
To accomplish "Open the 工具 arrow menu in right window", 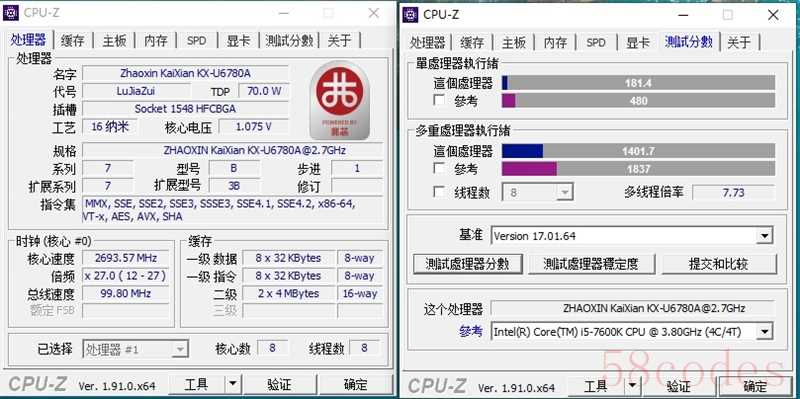I will [632, 386].
